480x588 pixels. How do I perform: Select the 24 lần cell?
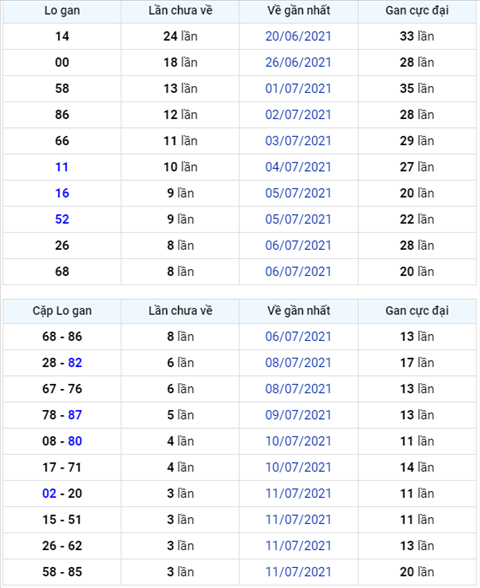180,36
